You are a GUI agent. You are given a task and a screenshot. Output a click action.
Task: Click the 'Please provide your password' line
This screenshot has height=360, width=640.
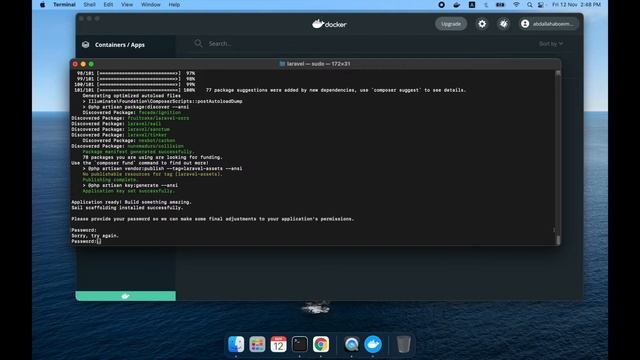point(213,219)
